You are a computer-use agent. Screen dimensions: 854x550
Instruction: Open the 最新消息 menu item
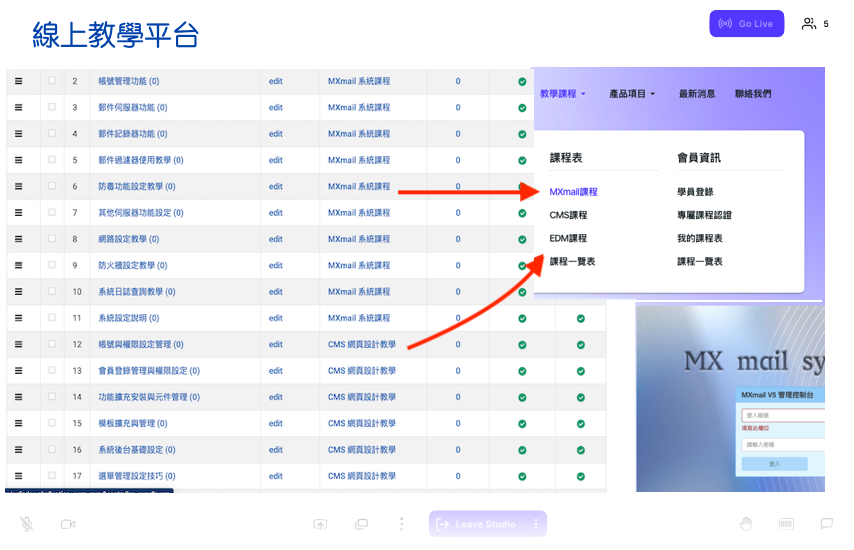pos(697,94)
